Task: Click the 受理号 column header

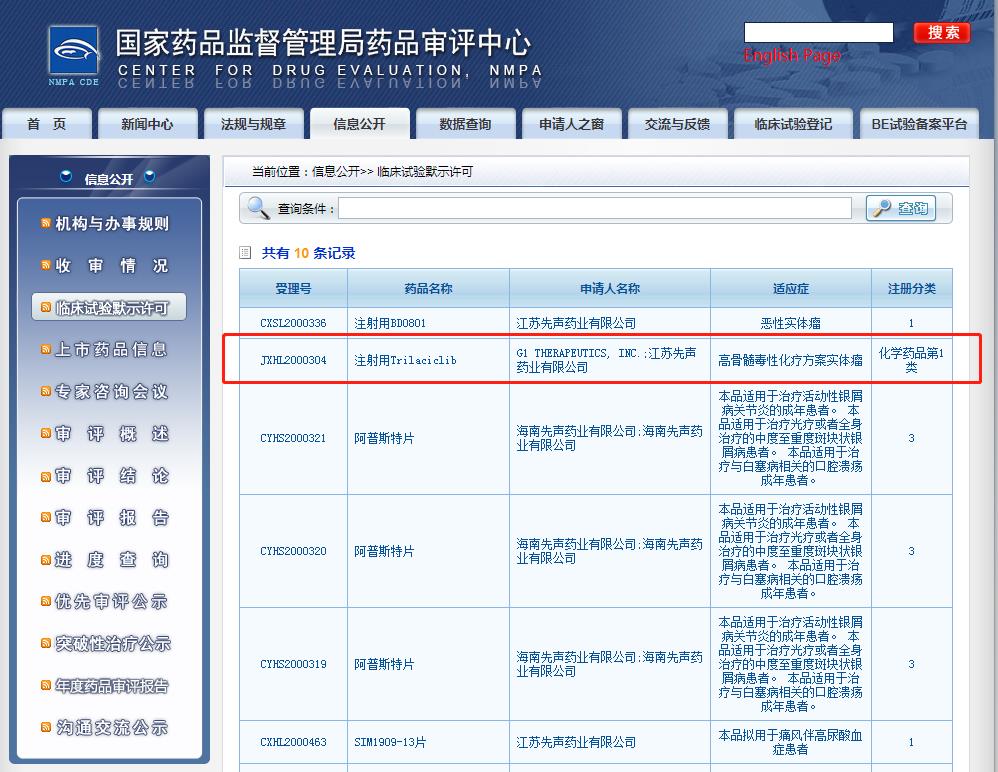Action: [x=293, y=288]
